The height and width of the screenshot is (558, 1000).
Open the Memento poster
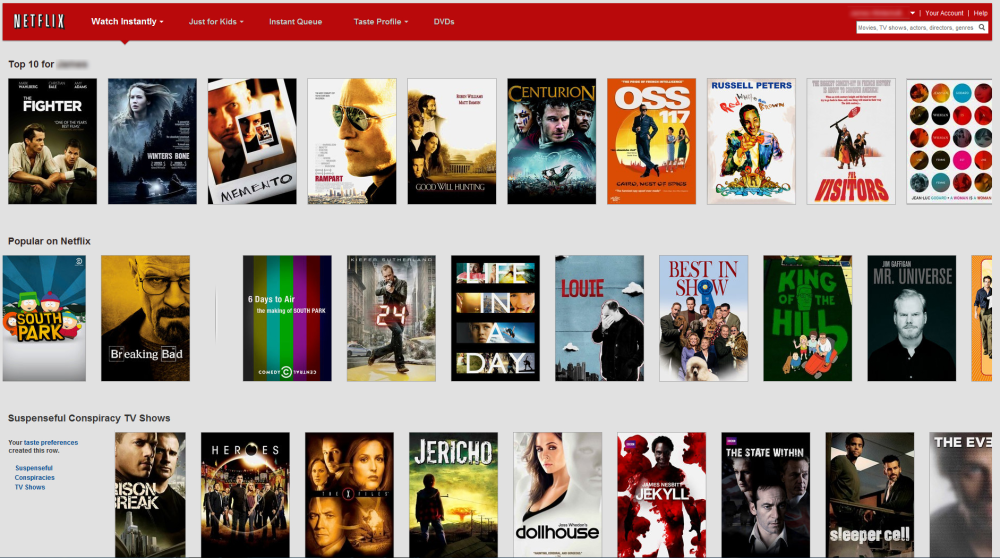coord(252,141)
